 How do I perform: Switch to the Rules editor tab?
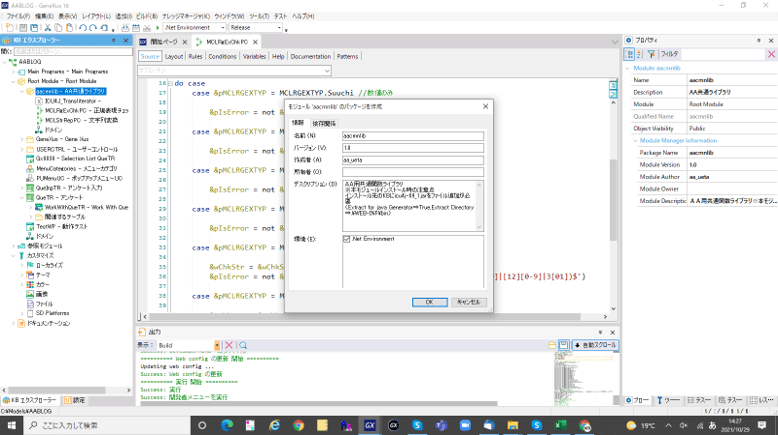coord(195,57)
